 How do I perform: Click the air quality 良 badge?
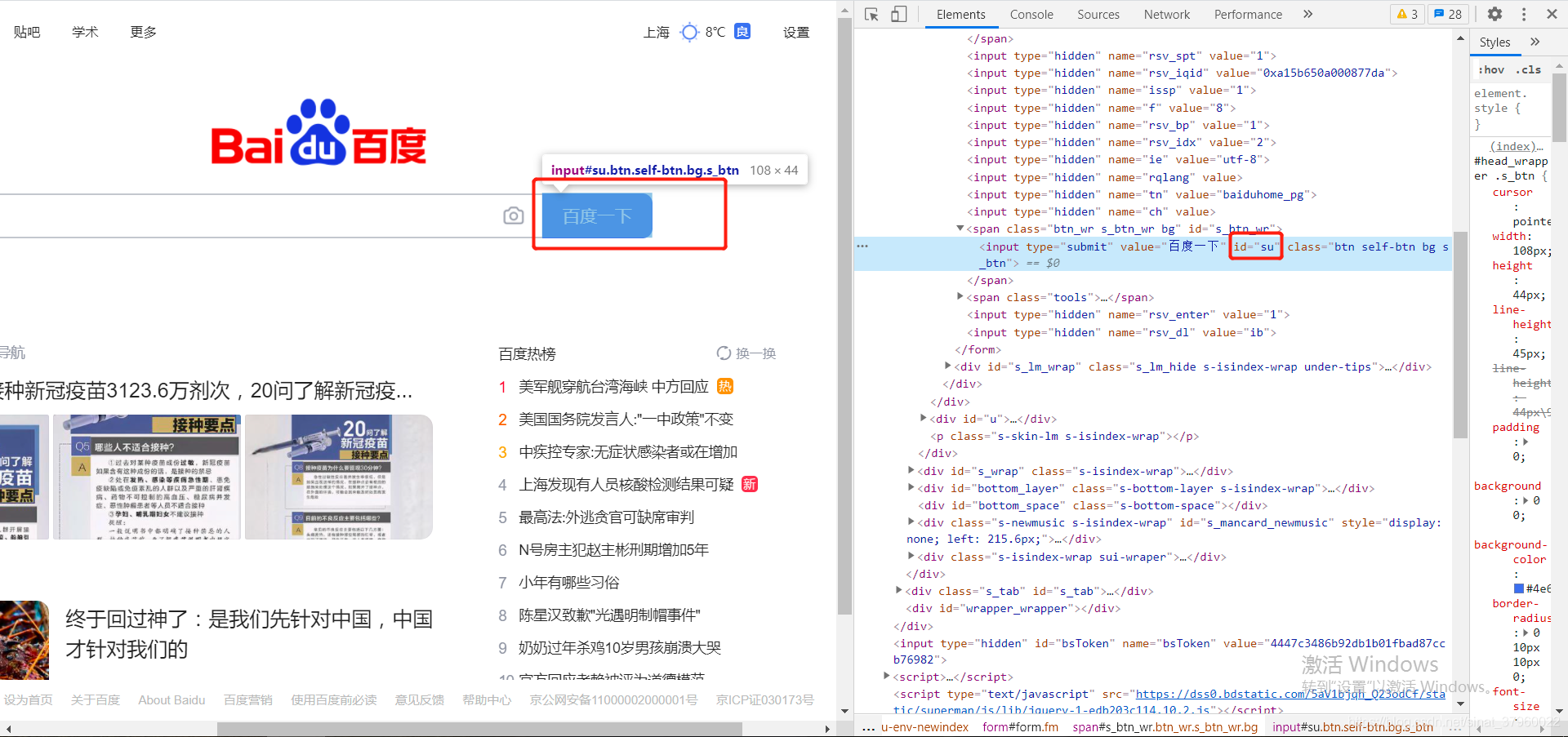[742, 31]
